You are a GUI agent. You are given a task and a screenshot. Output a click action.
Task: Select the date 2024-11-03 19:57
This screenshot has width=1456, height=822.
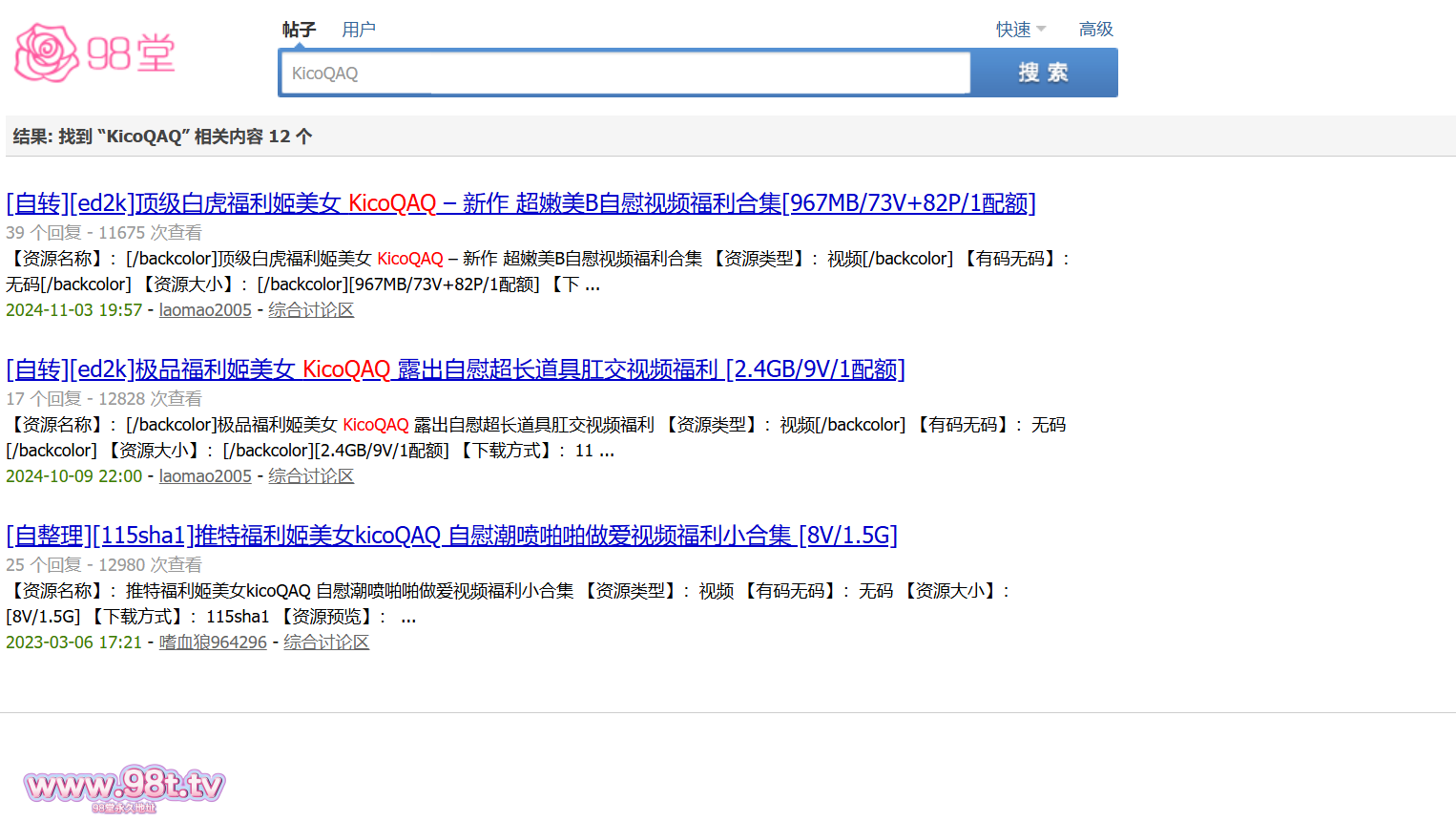coord(74,310)
